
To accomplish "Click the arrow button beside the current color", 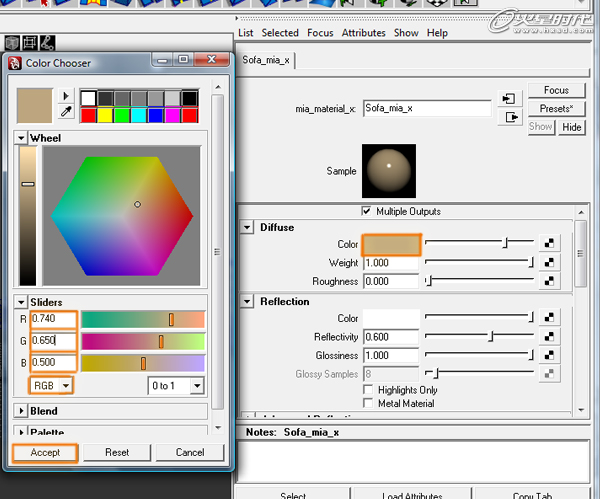I will click(x=67, y=97).
